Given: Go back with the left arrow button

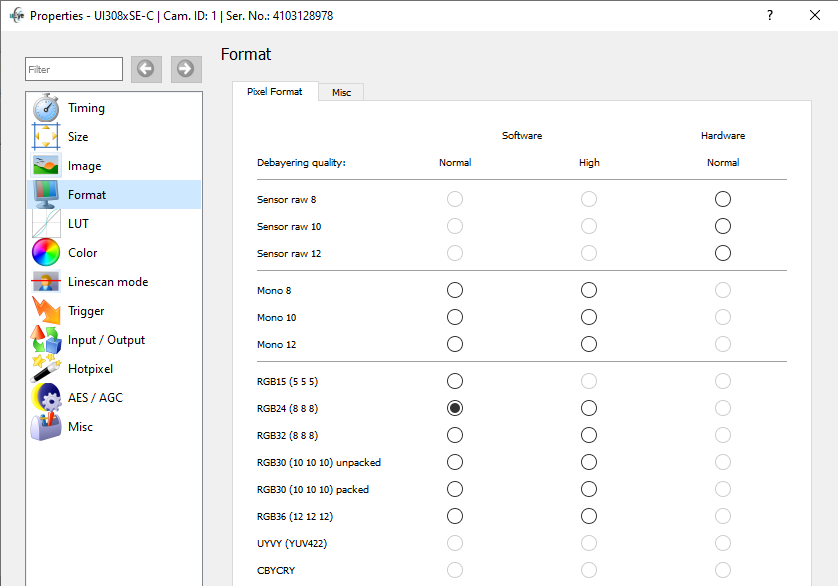Looking at the screenshot, I should click(146, 69).
